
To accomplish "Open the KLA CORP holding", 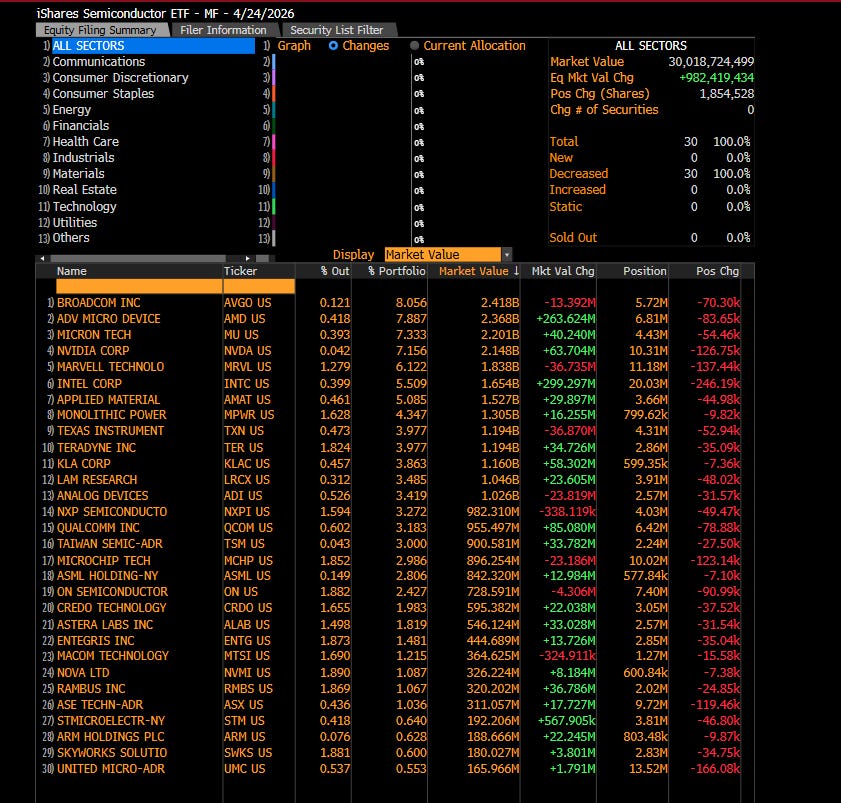I will [x=84, y=463].
